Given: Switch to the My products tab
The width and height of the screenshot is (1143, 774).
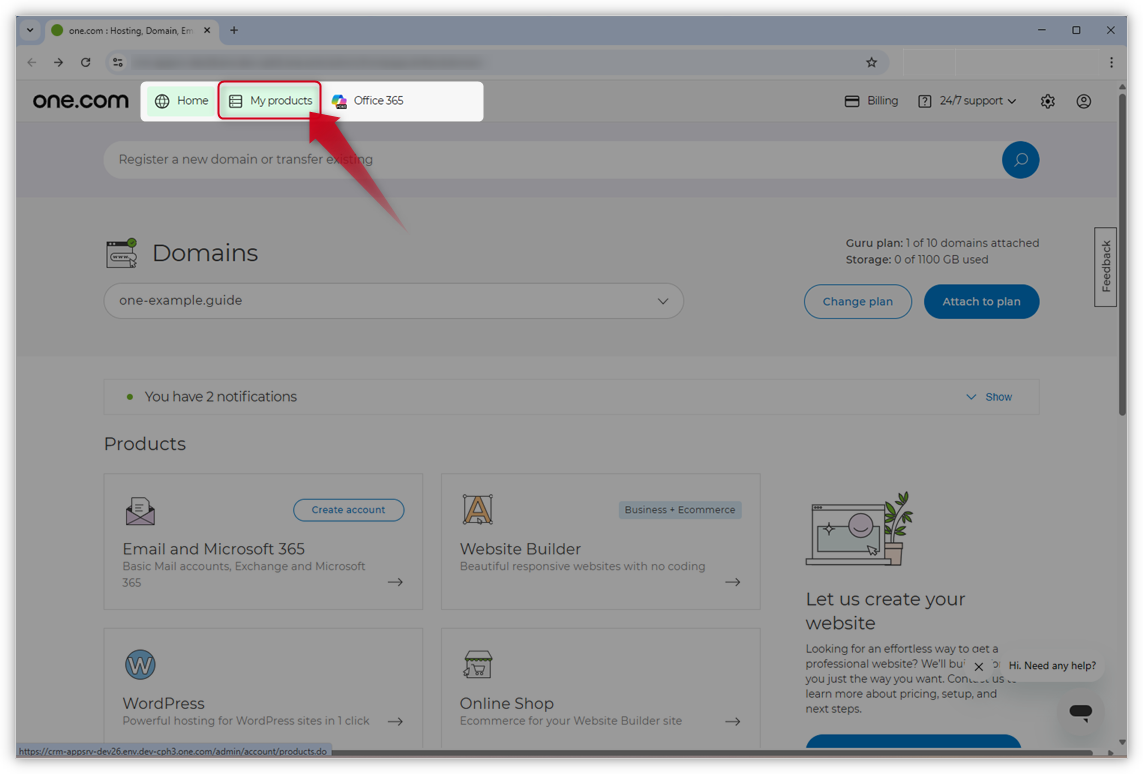Looking at the screenshot, I should 269,100.
